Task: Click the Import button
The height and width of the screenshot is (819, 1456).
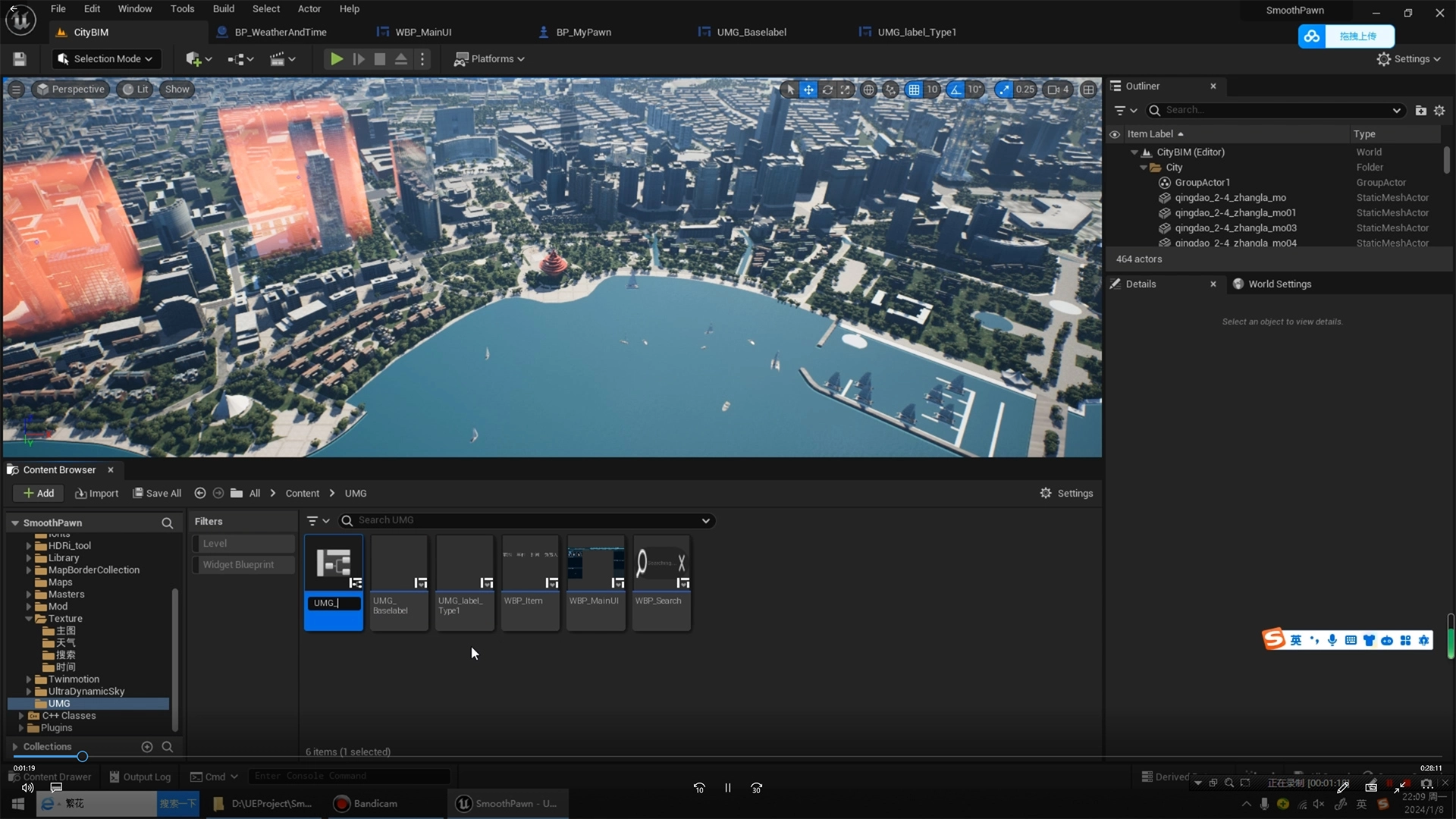Action: [x=97, y=494]
